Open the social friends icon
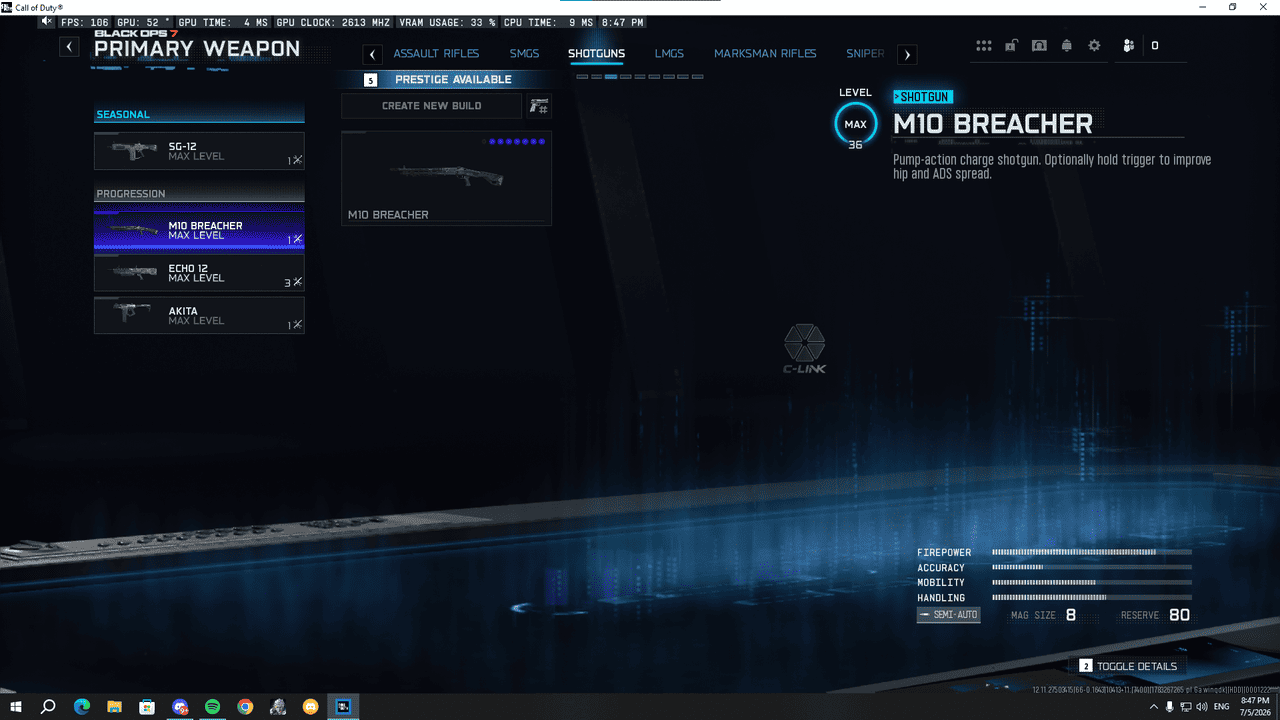This screenshot has height=720, width=1280. (x=1129, y=46)
